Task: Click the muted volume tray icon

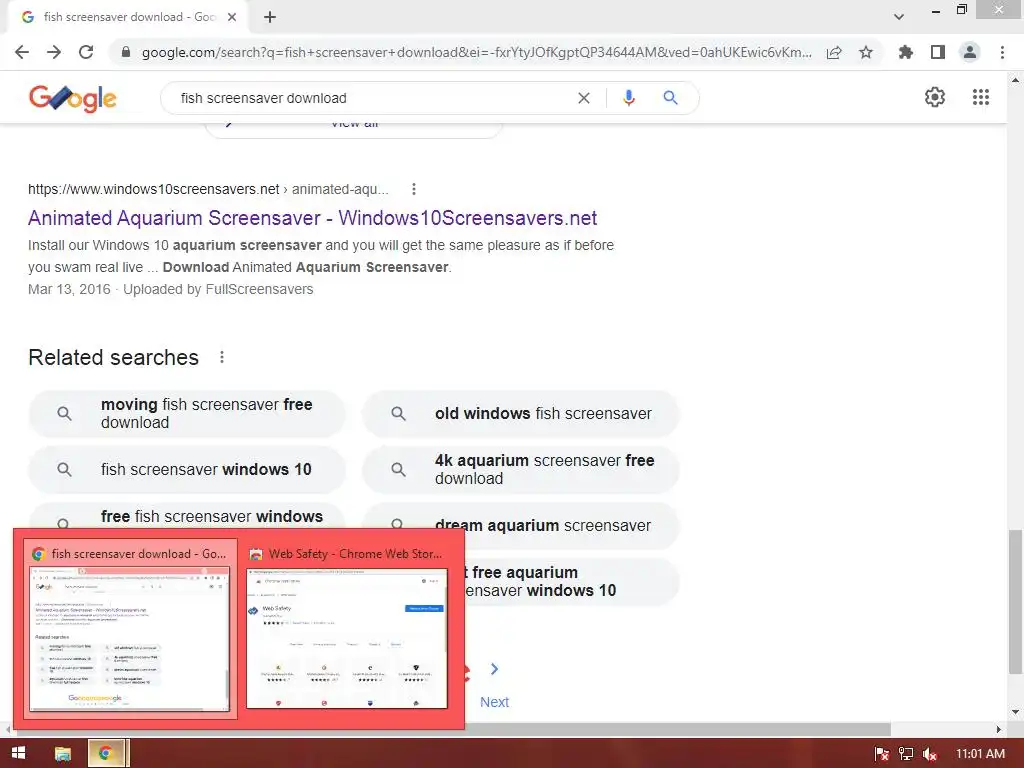Action: pyautogui.click(x=930, y=754)
